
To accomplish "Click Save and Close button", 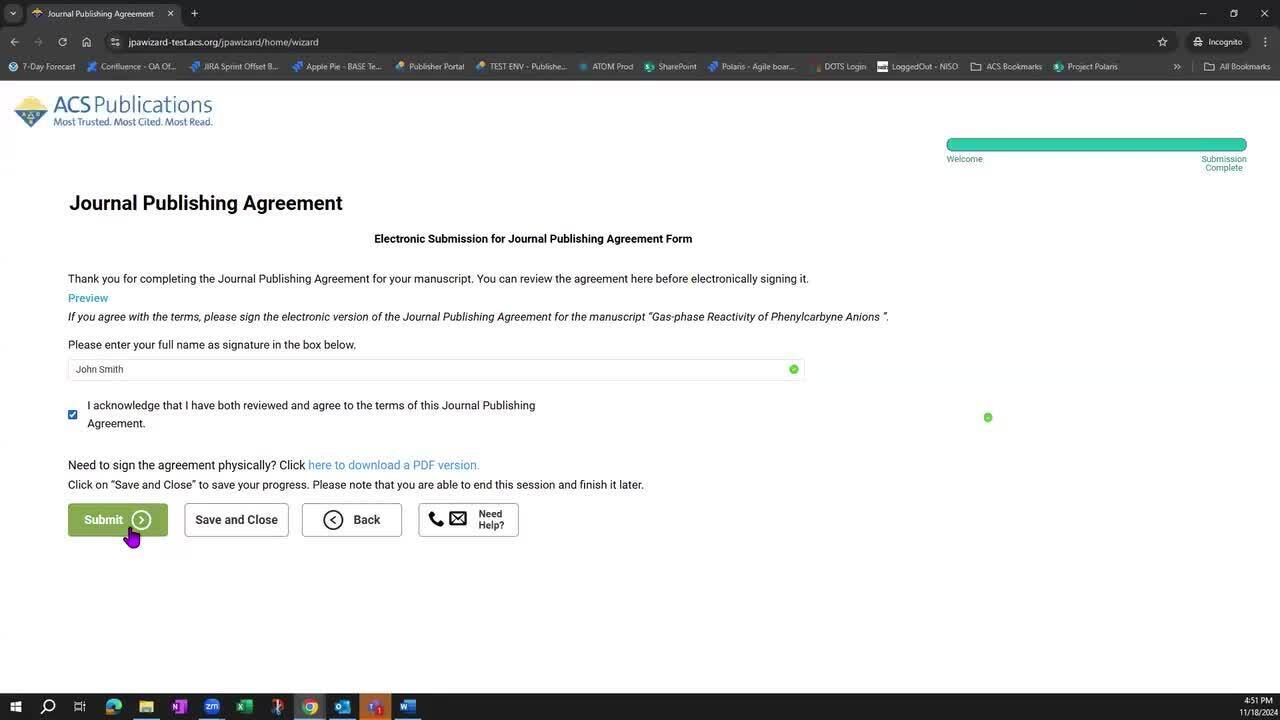I will (236, 520).
